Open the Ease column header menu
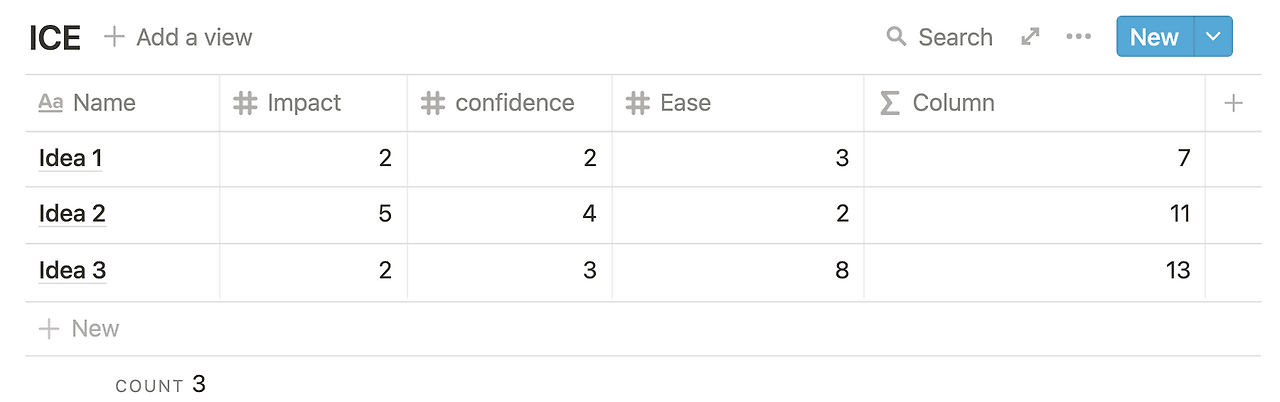 [x=738, y=103]
